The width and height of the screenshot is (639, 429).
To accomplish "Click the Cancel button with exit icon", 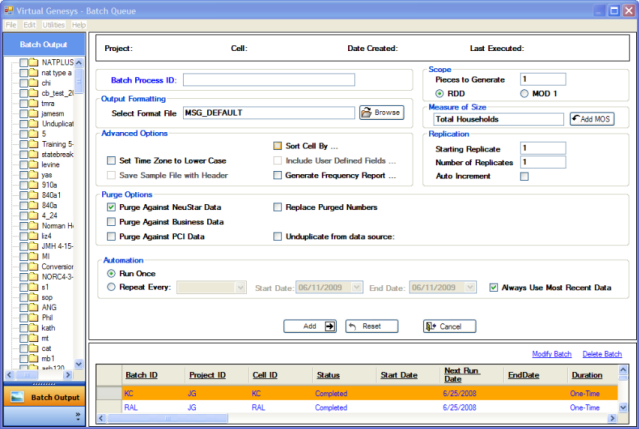I will point(449,326).
